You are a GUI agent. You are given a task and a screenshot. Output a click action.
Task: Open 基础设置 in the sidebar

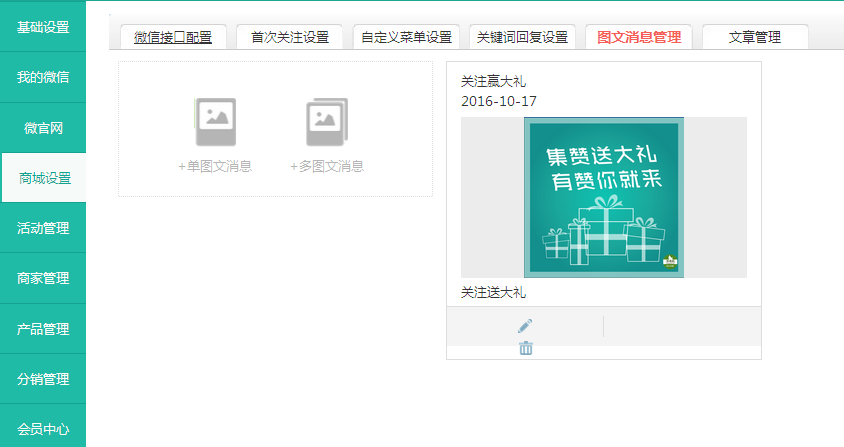tap(43, 26)
